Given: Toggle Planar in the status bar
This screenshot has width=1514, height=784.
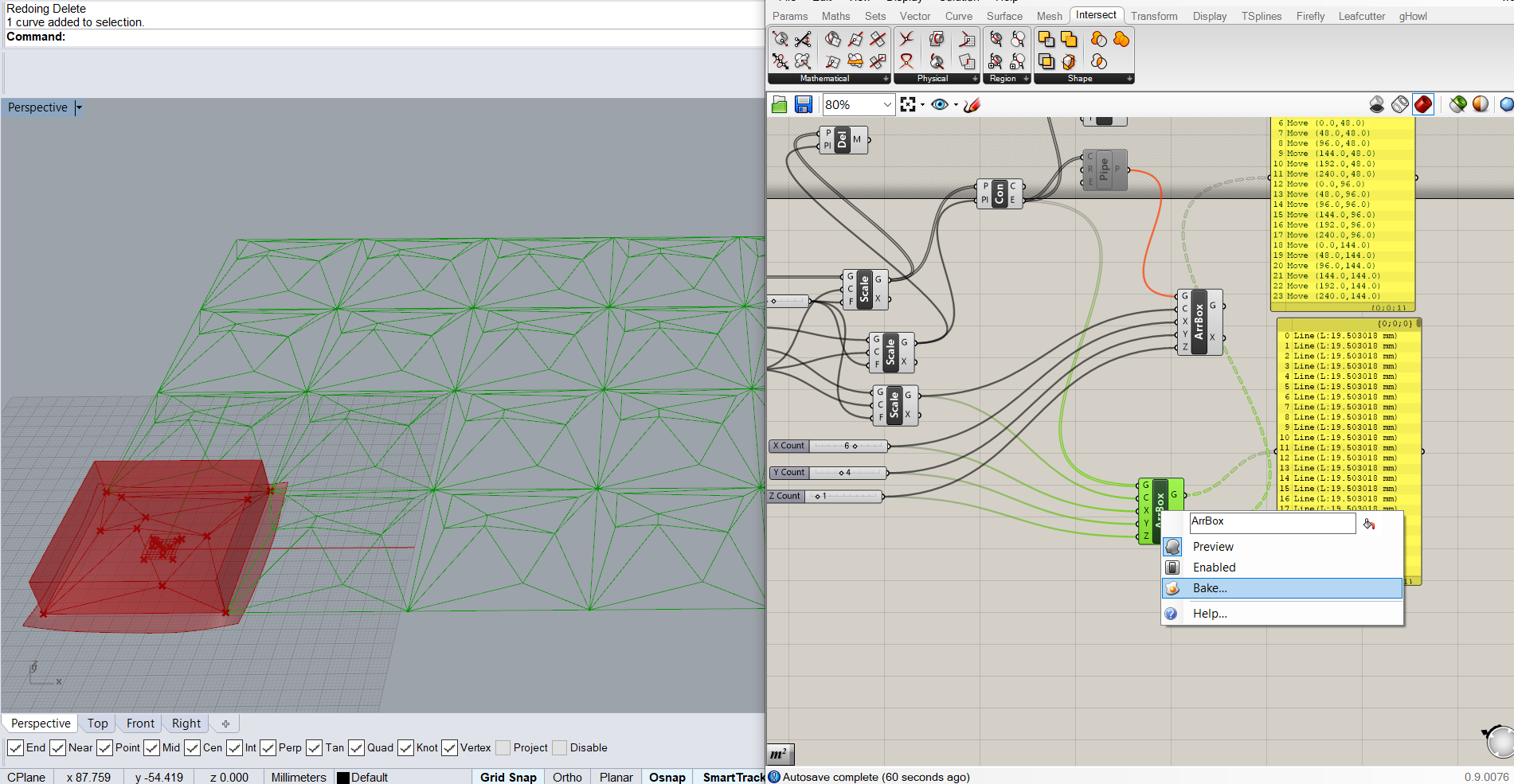Looking at the screenshot, I should tap(616, 778).
